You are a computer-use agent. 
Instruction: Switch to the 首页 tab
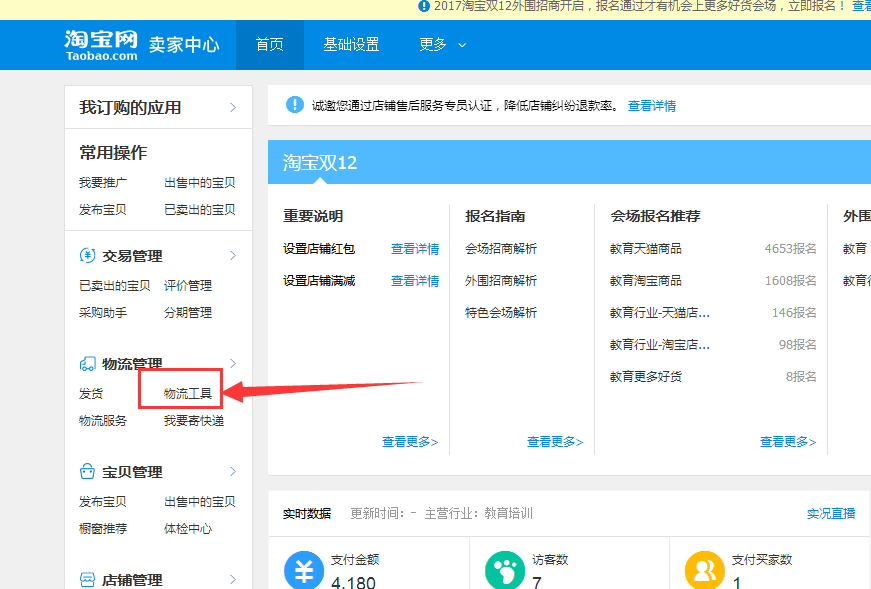(269, 45)
